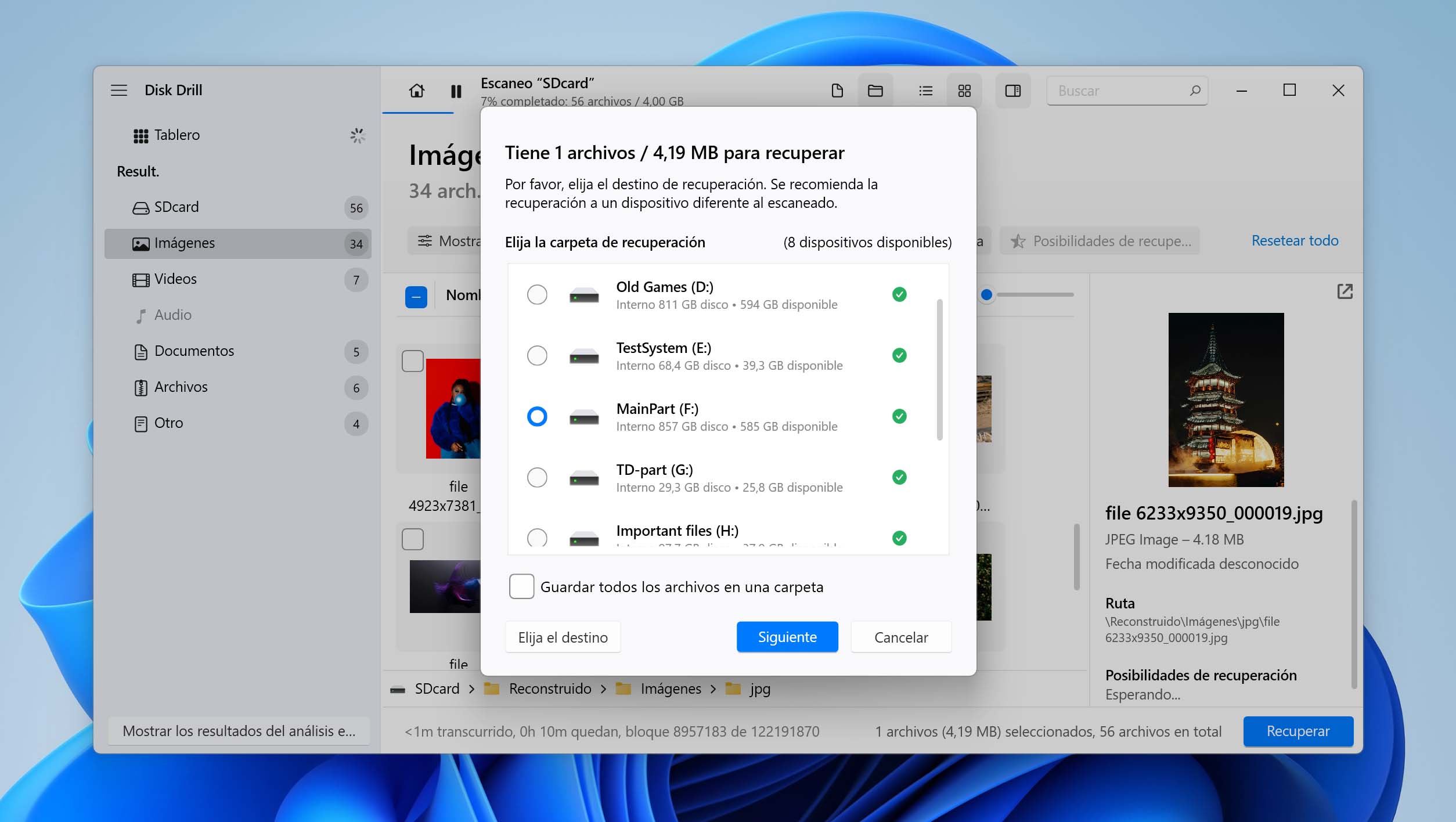Click SDcard in the breadcrumb path
The width and height of the screenshot is (1456, 822).
click(437, 689)
